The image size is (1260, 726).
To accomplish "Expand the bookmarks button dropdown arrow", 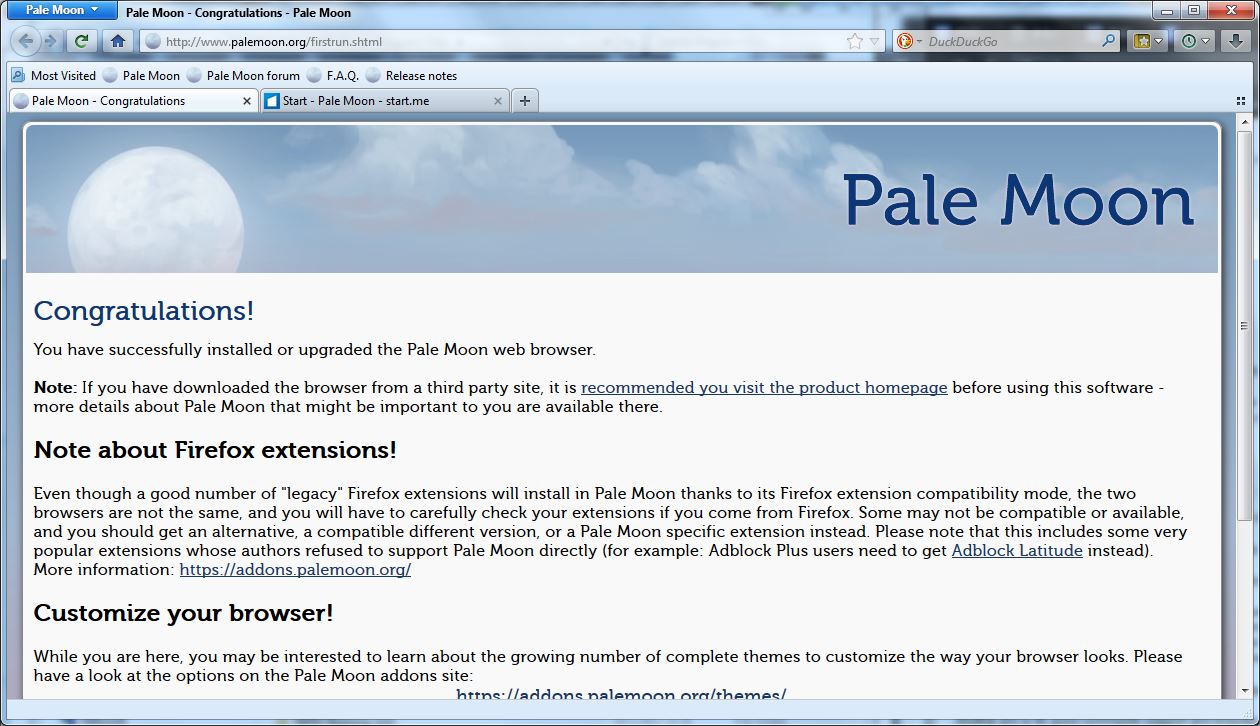I will 1159,42.
